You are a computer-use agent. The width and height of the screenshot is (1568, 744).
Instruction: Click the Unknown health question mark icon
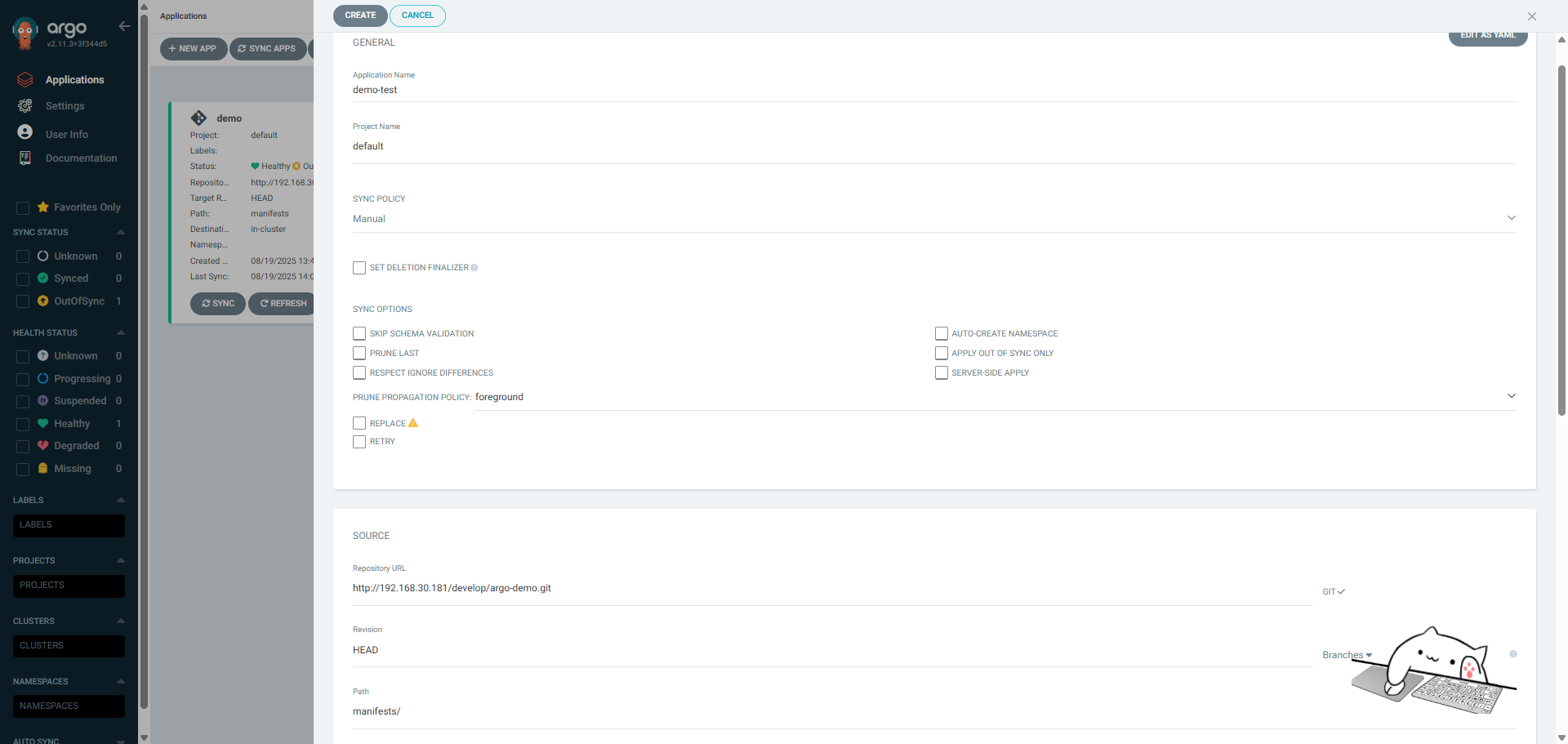[x=43, y=355]
